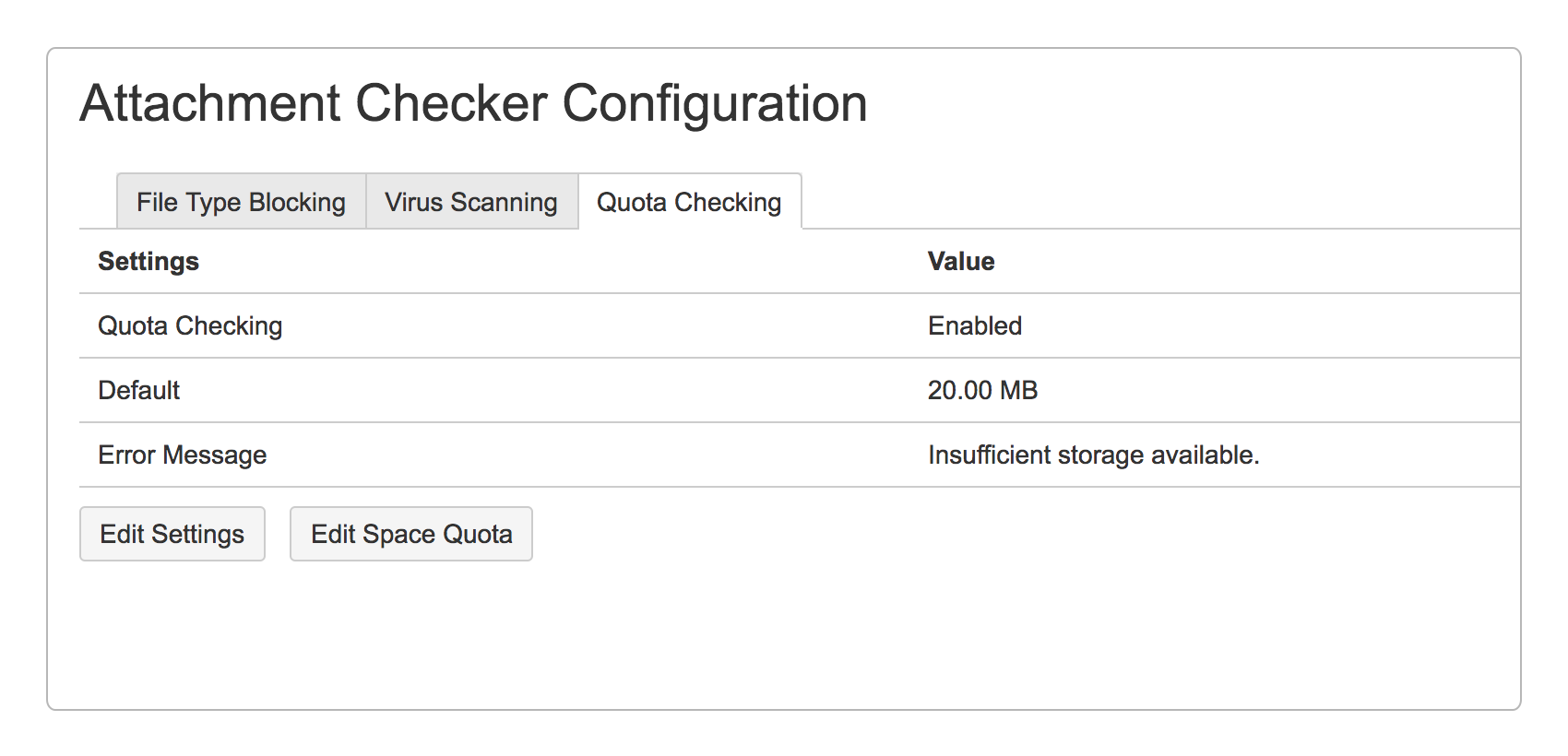Open the Virus Scanning tab
This screenshot has width=1568, height=756.
click(x=471, y=202)
